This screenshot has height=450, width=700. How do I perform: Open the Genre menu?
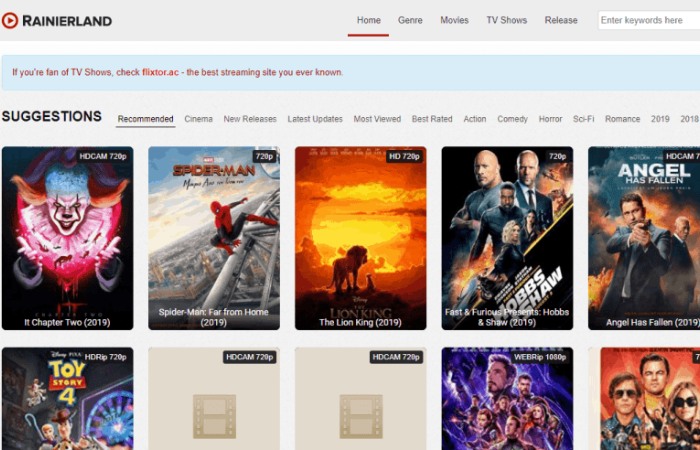coord(410,21)
